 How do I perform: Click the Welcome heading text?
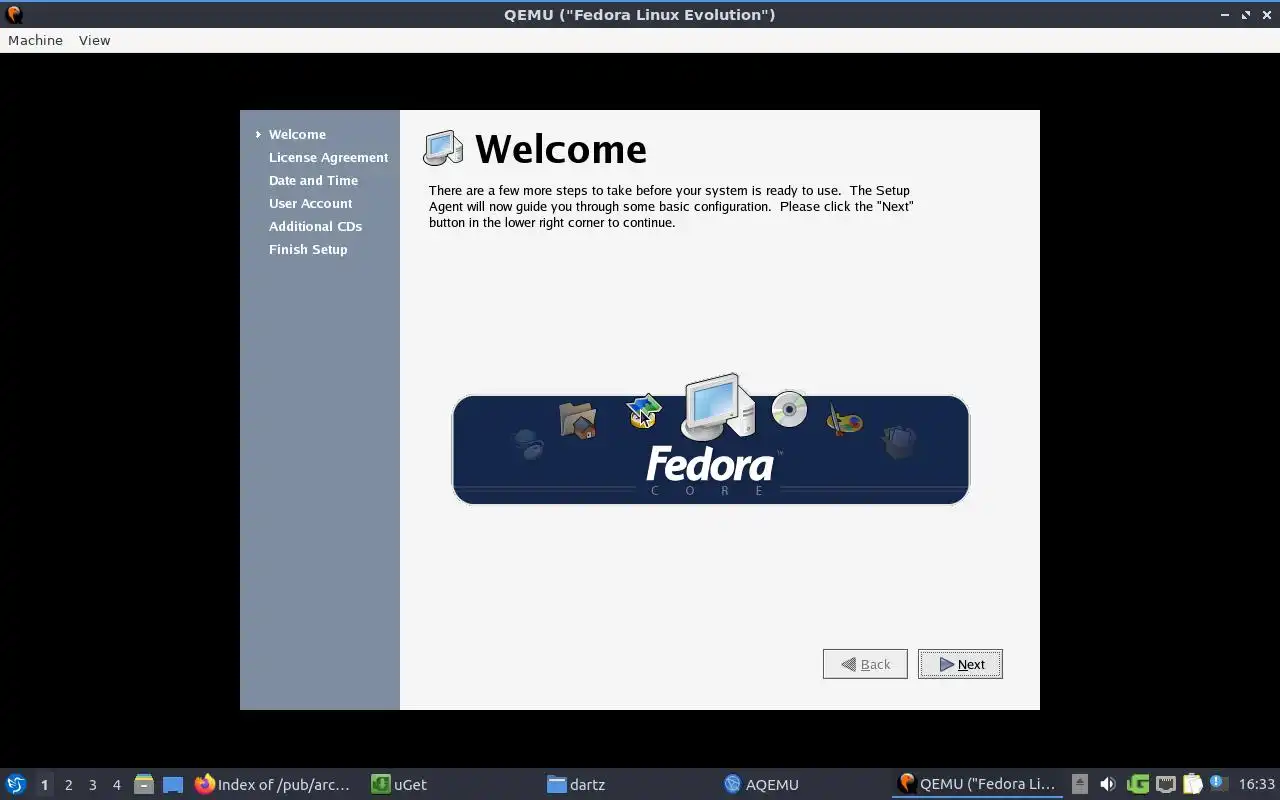pos(560,149)
